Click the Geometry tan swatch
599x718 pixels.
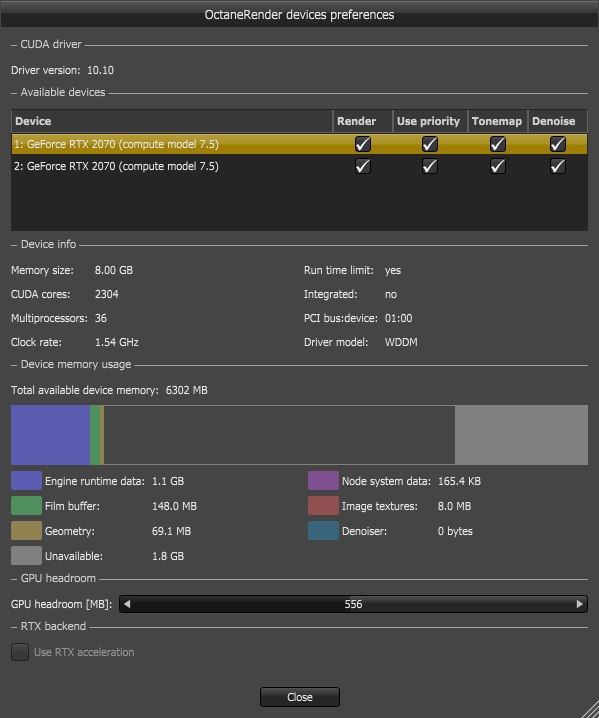point(26,531)
